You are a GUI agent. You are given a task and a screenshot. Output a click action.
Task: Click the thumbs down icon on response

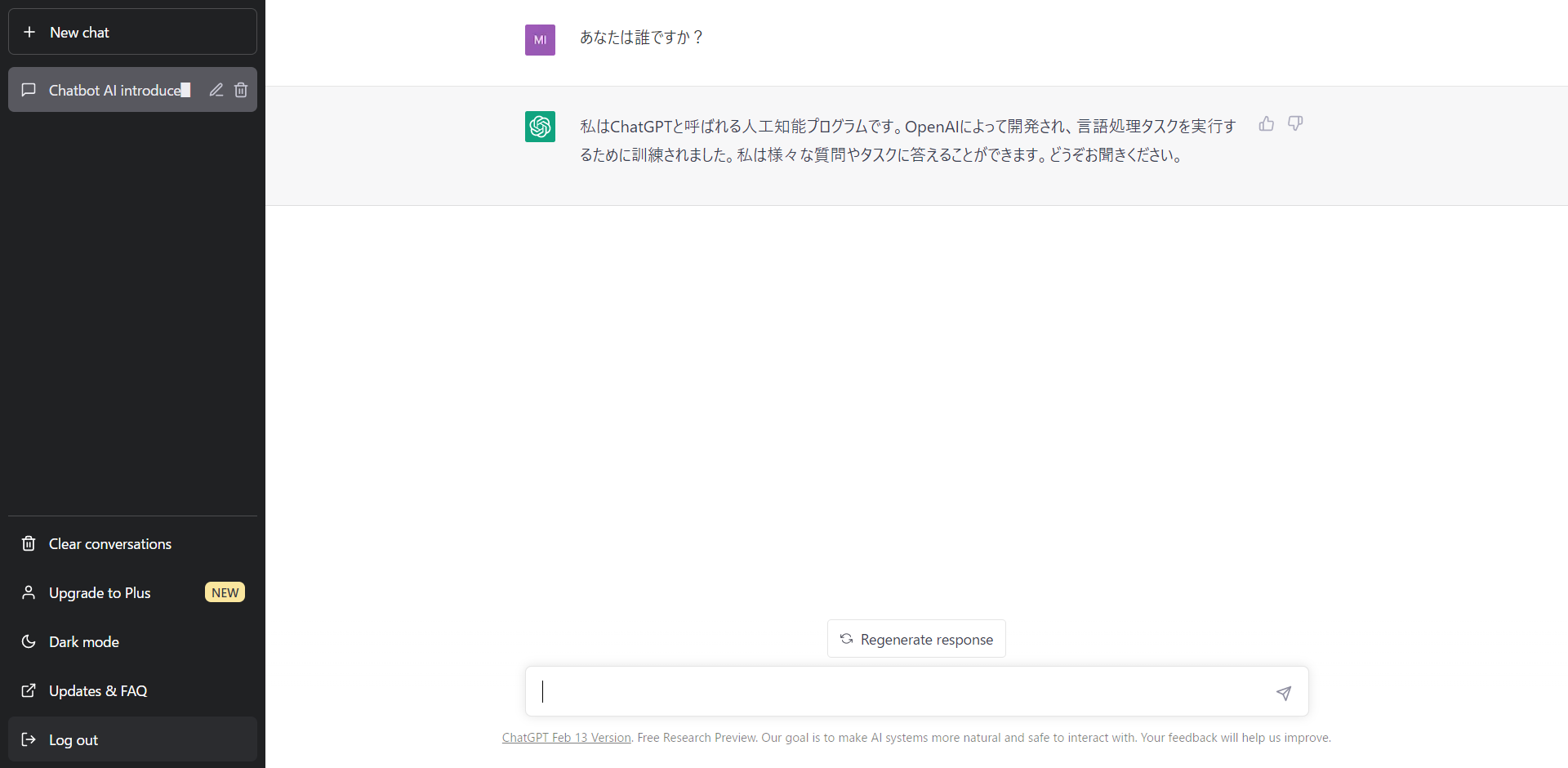pyautogui.click(x=1295, y=124)
